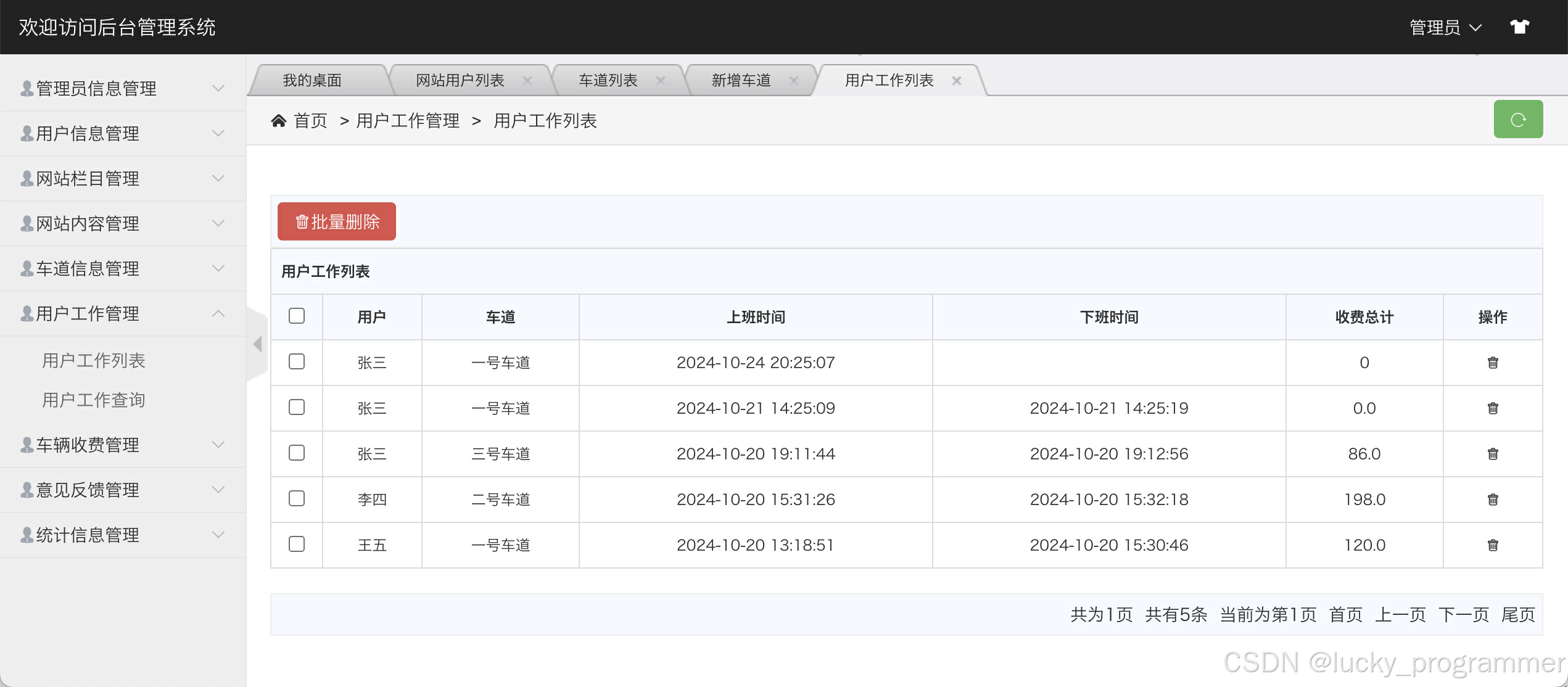Open the t-shirt skin theme icon

click(1519, 27)
